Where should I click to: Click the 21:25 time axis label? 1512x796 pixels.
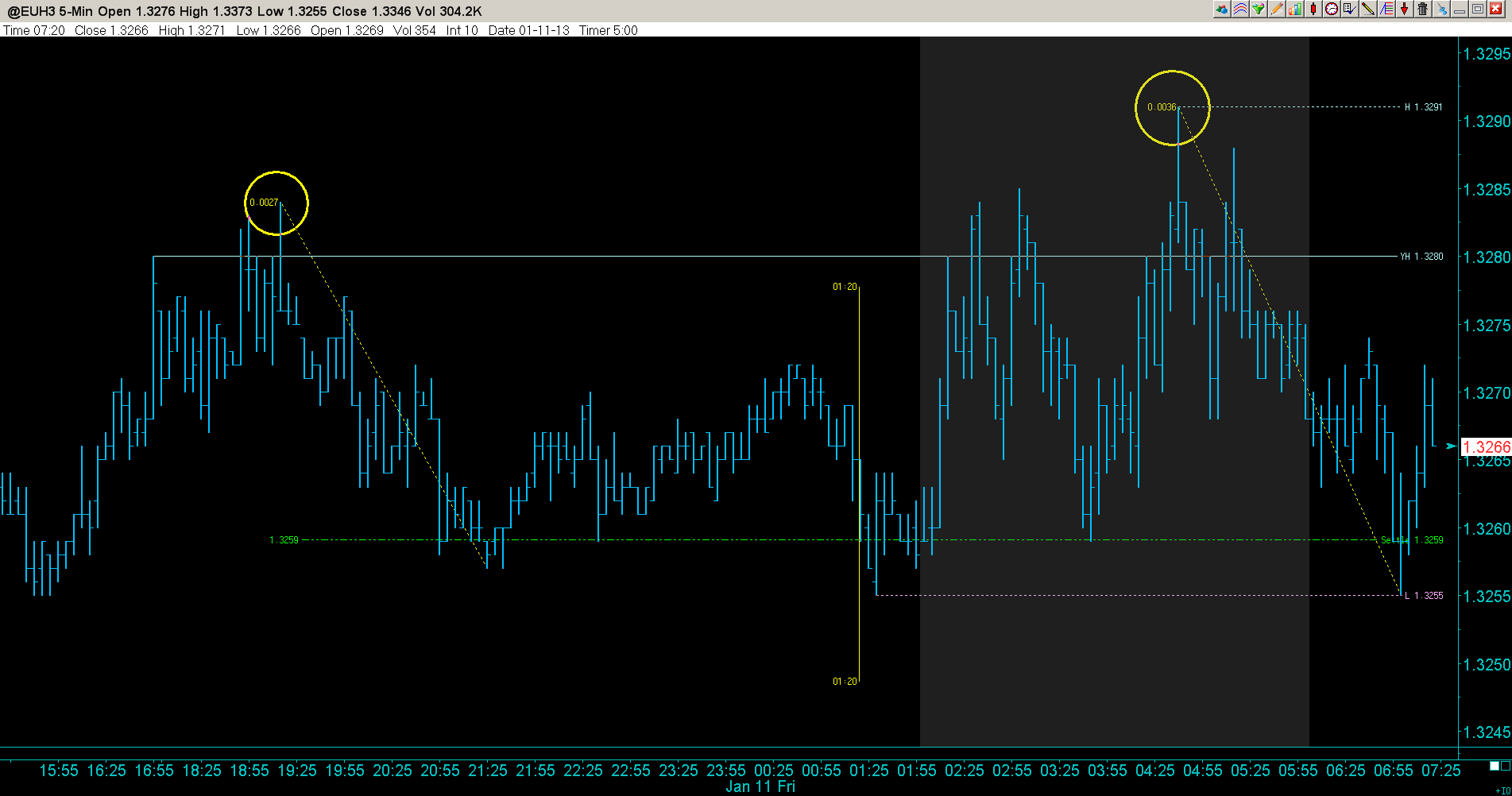[x=488, y=771]
